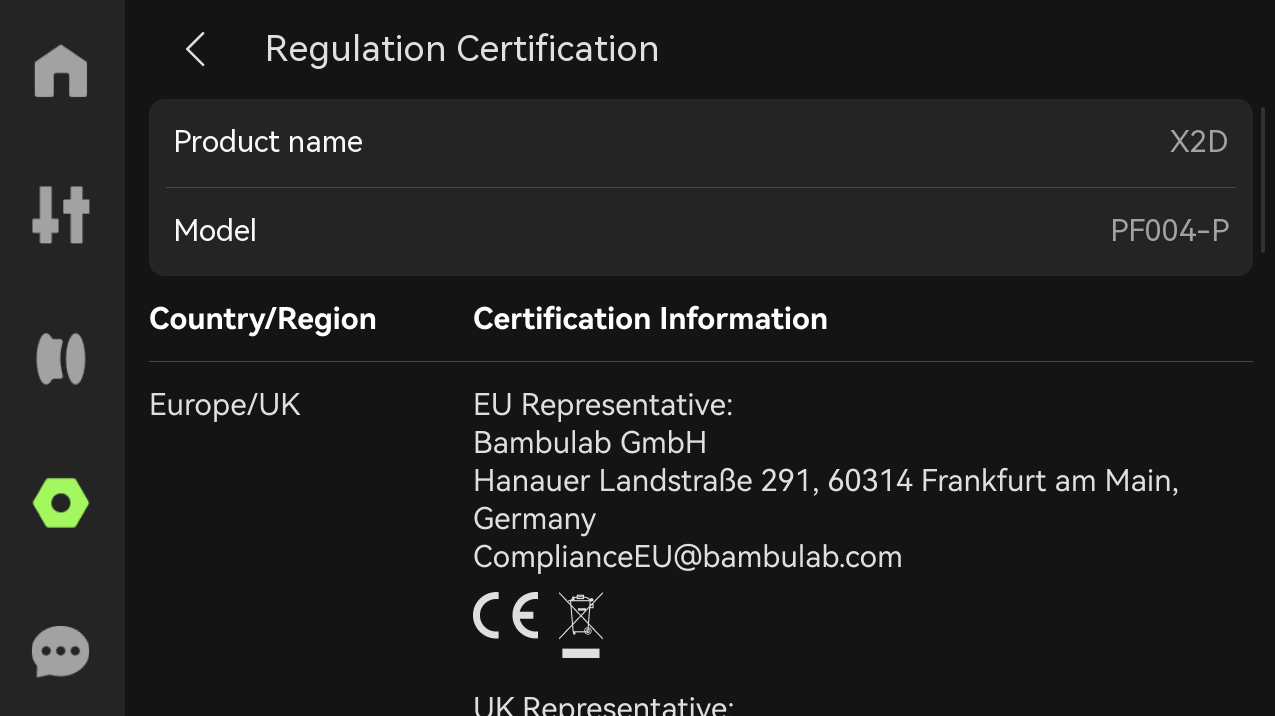Click the CE certification mark
This screenshot has height=716, width=1275.
(x=506, y=615)
